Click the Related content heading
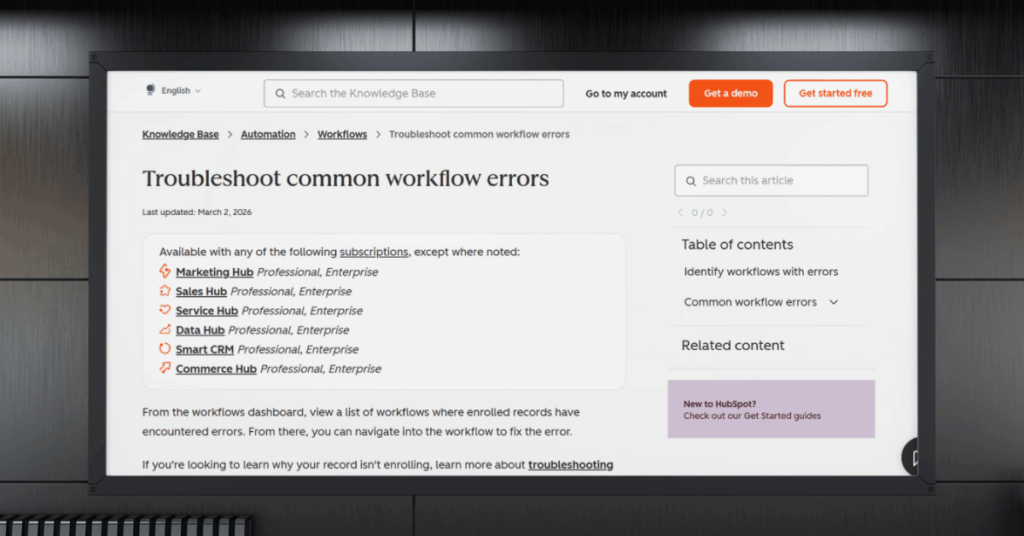1024x536 pixels. 733,345
